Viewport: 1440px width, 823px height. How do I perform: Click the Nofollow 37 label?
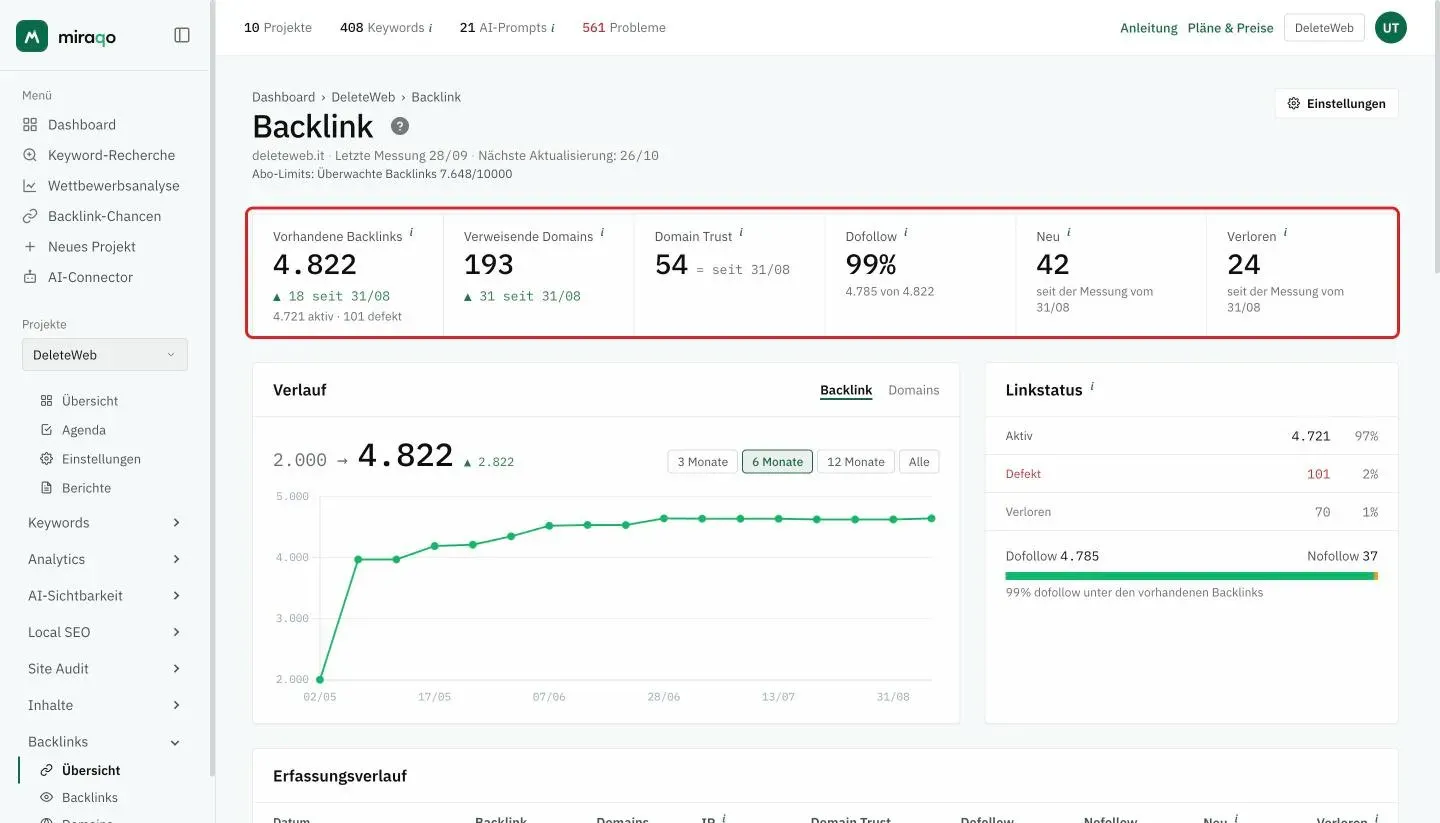(1342, 556)
